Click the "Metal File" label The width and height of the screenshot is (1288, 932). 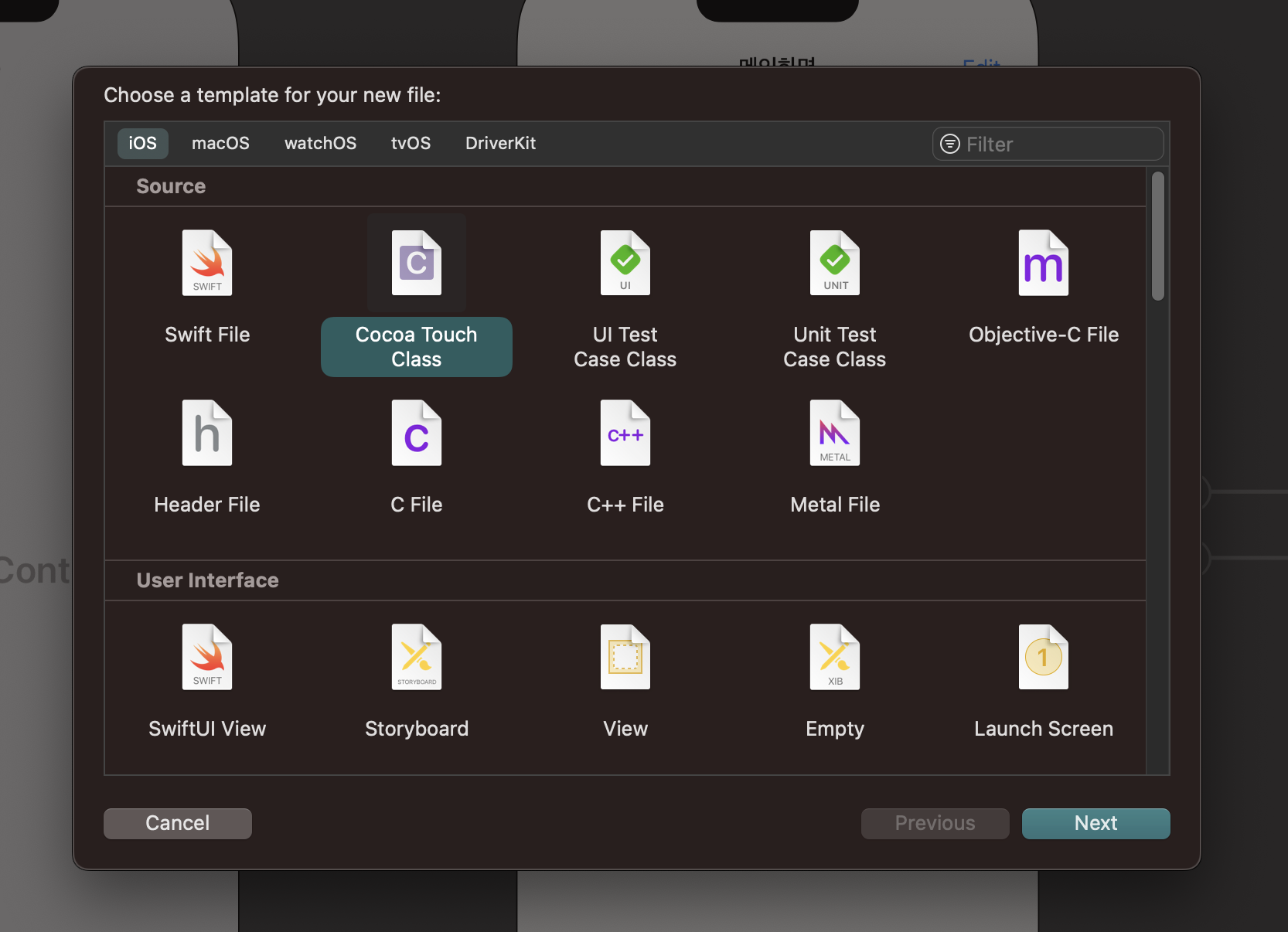click(x=835, y=505)
